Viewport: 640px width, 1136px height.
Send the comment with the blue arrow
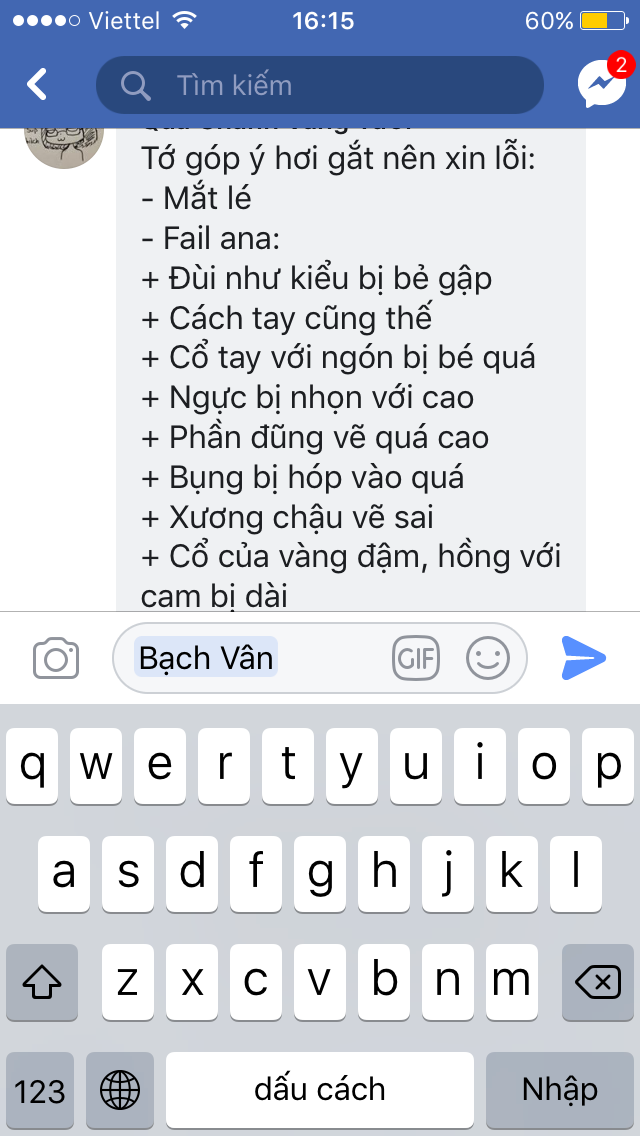tap(583, 658)
